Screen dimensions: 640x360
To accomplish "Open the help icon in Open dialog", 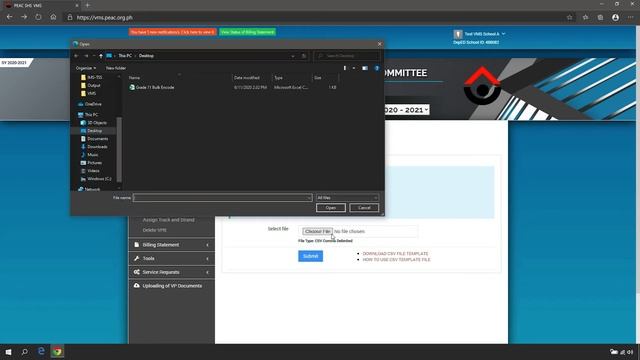I will pyautogui.click(x=377, y=68).
